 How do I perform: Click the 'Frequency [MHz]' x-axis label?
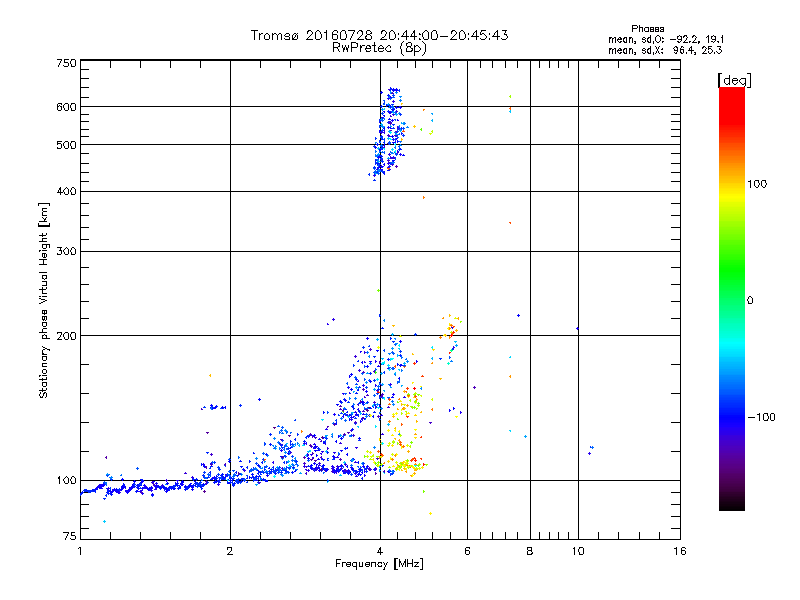click(x=379, y=563)
